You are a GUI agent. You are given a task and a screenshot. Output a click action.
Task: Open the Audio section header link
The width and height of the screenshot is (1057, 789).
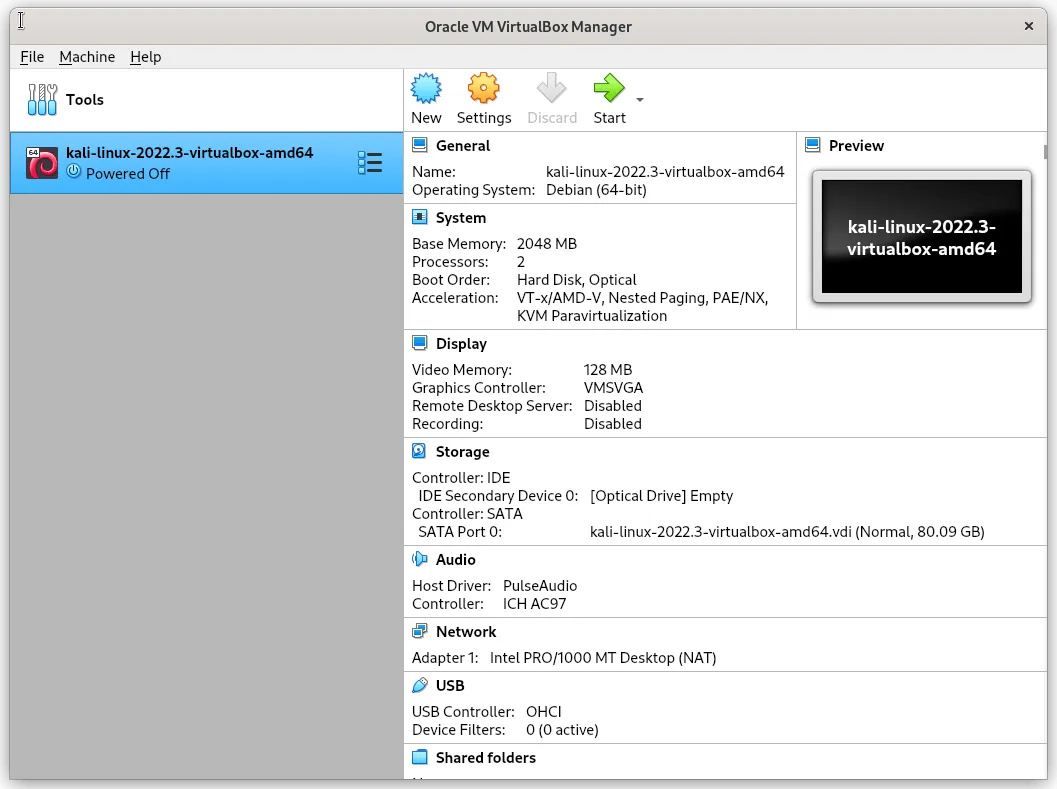456,560
